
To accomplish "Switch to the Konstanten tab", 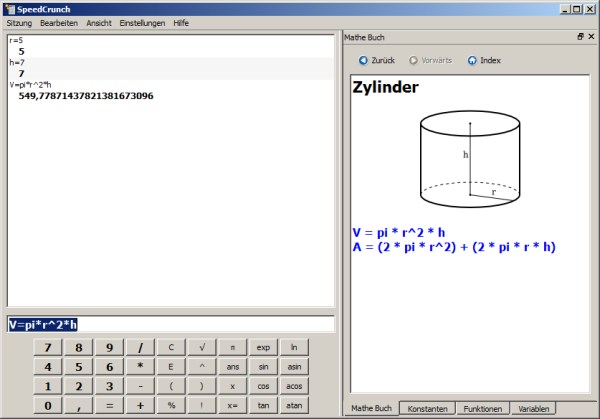I will pos(427,409).
